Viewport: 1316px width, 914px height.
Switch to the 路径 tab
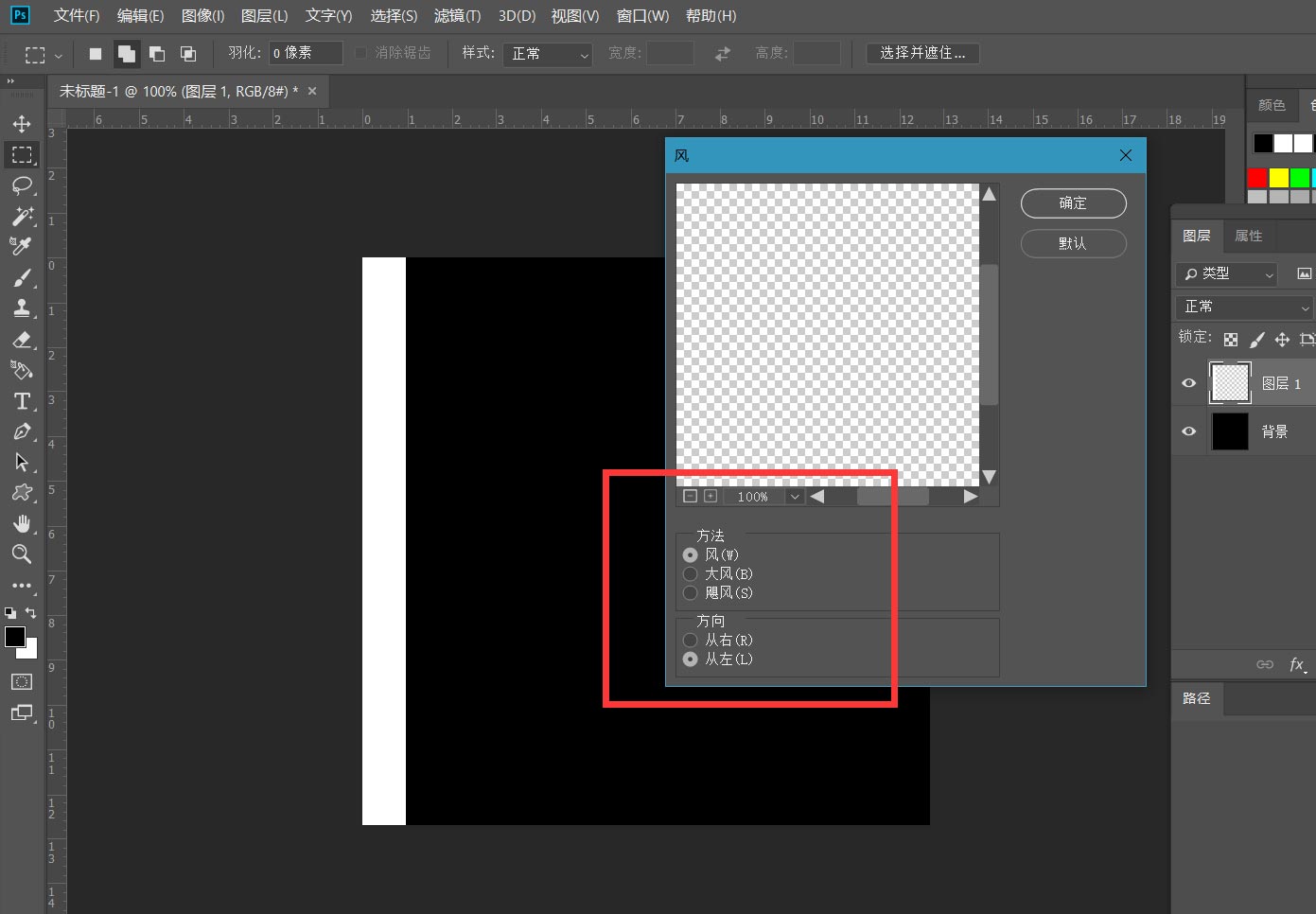click(x=1197, y=698)
